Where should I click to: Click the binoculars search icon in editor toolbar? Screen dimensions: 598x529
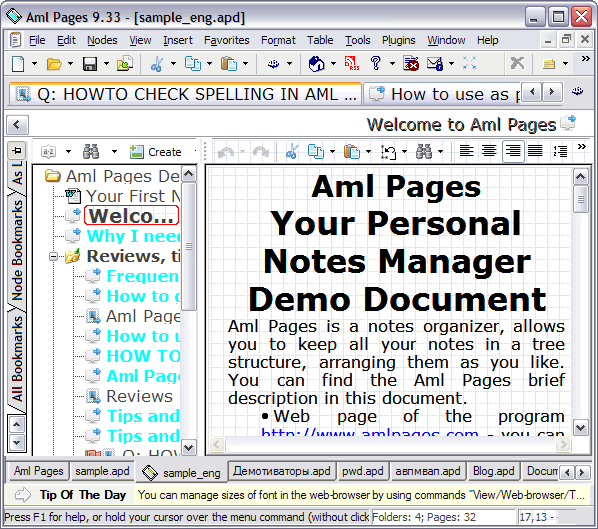[x=424, y=151]
